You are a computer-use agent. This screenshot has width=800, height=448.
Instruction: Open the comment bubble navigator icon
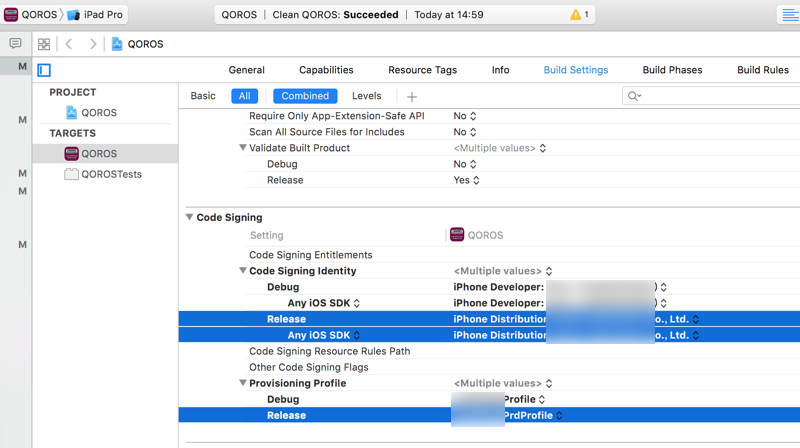15,43
